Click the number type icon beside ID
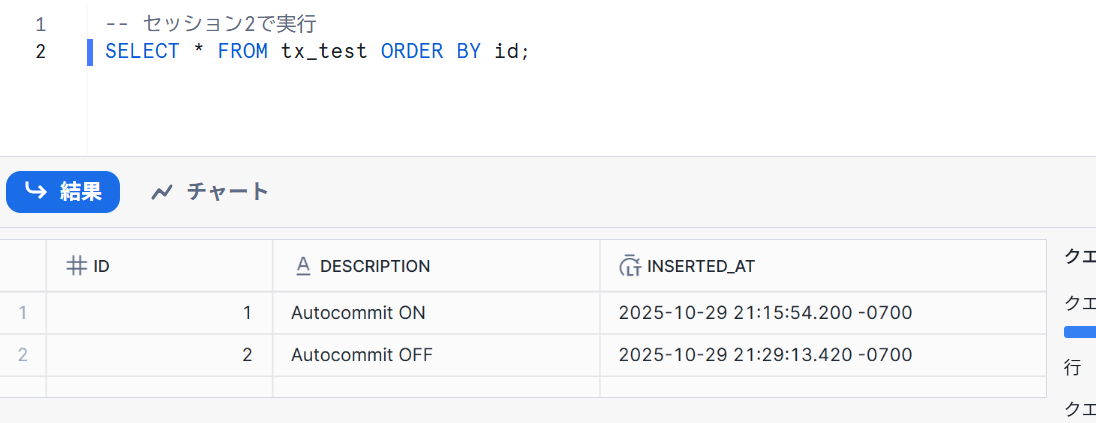 point(75,266)
